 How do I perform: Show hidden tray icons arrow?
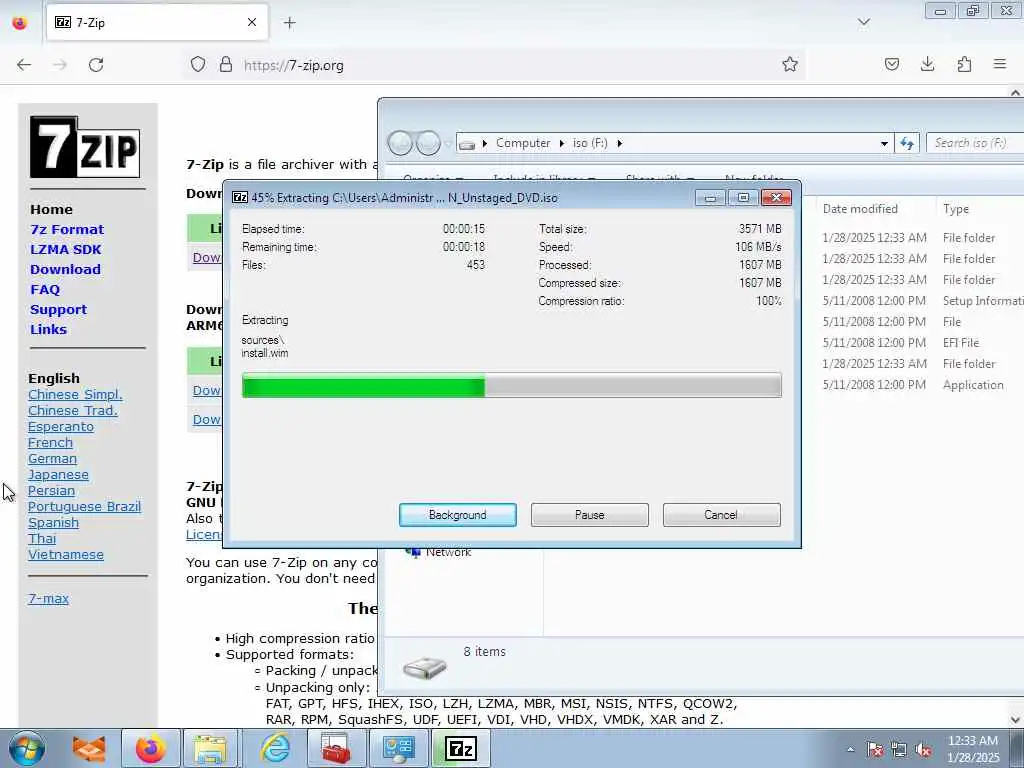pos(850,749)
